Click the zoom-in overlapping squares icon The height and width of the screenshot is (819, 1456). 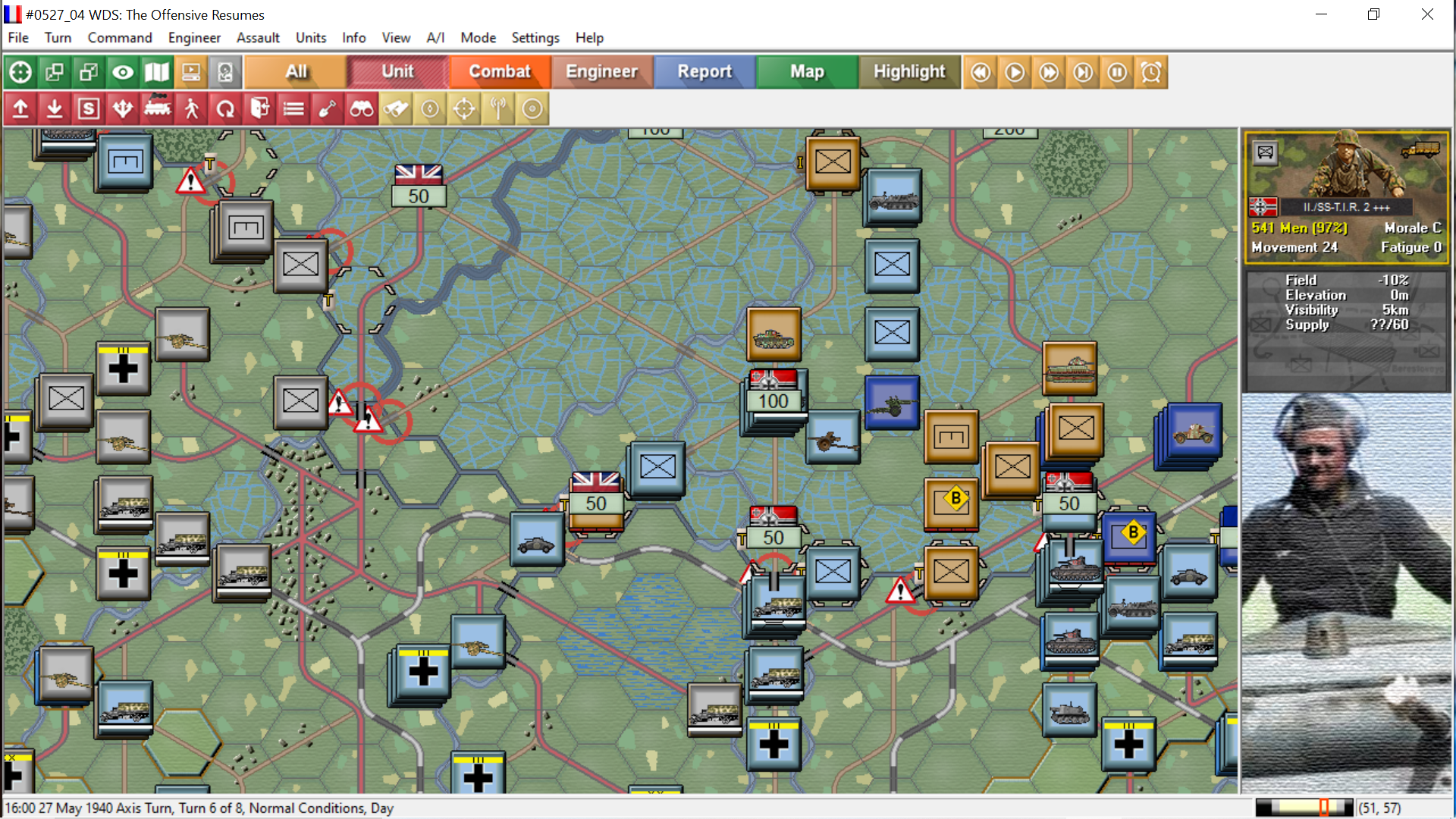55,72
